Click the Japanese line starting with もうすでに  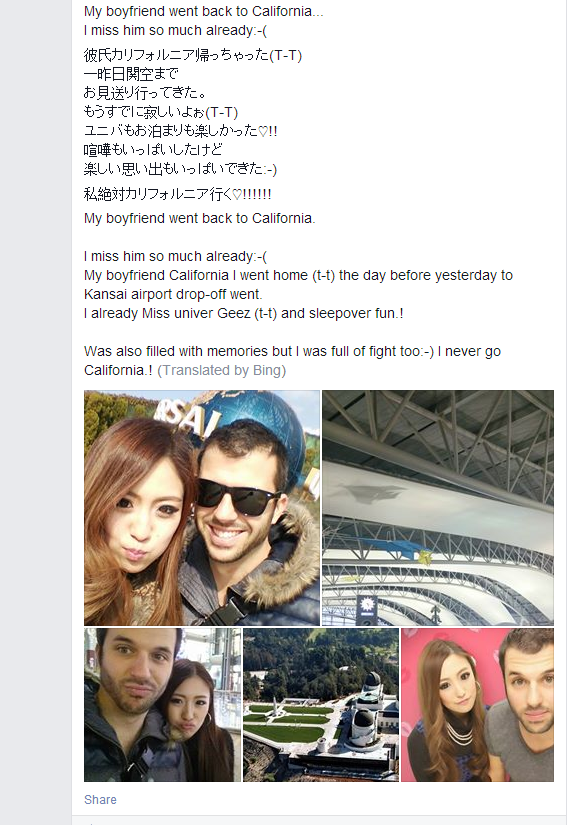coord(161,112)
